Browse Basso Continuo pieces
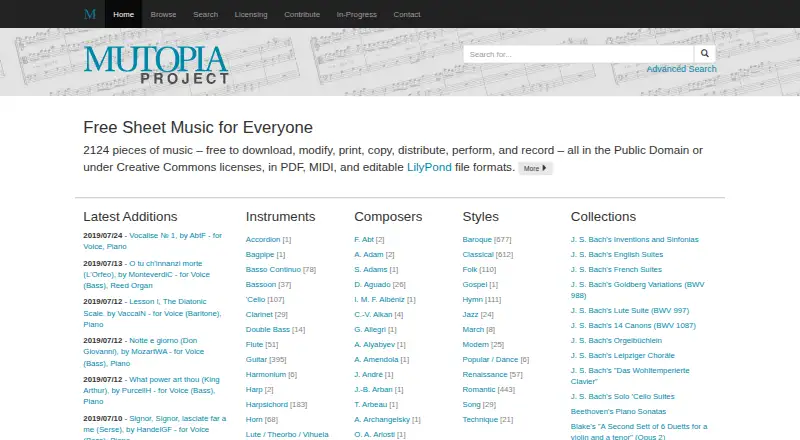Screen dimensions: 800x440 [x=273, y=270]
